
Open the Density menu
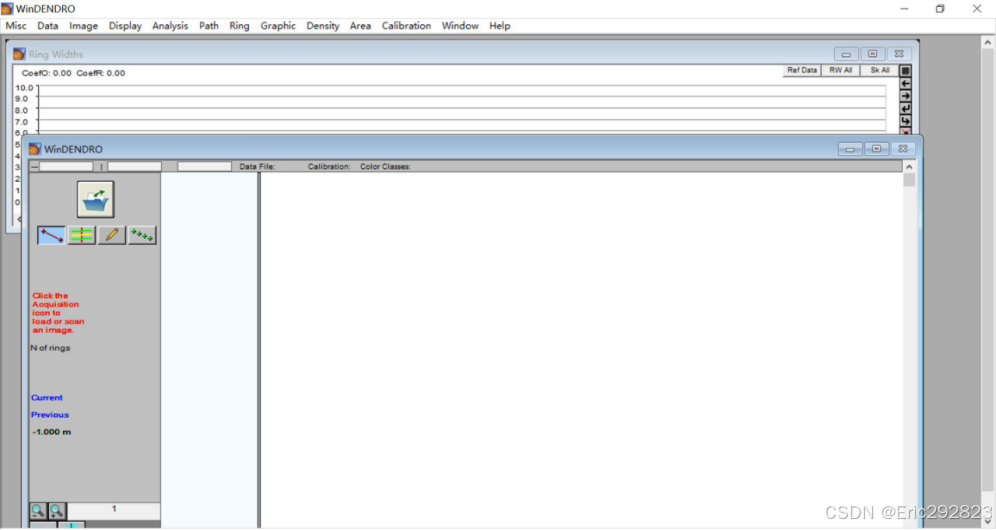click(323, 26)
